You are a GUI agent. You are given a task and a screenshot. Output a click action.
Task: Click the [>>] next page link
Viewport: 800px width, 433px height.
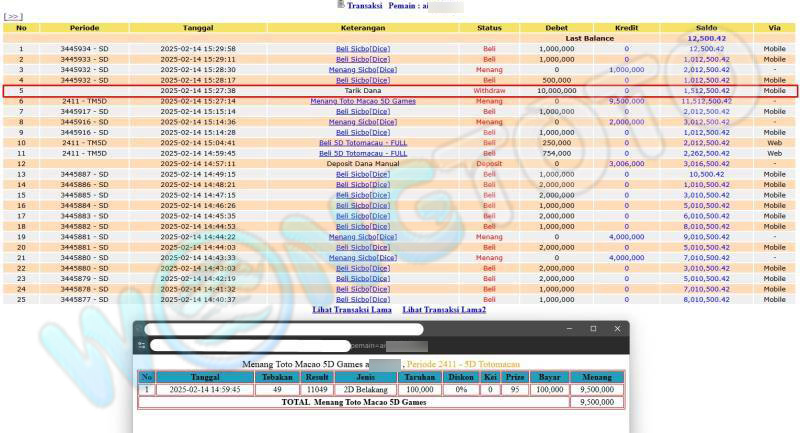[13, 17]
